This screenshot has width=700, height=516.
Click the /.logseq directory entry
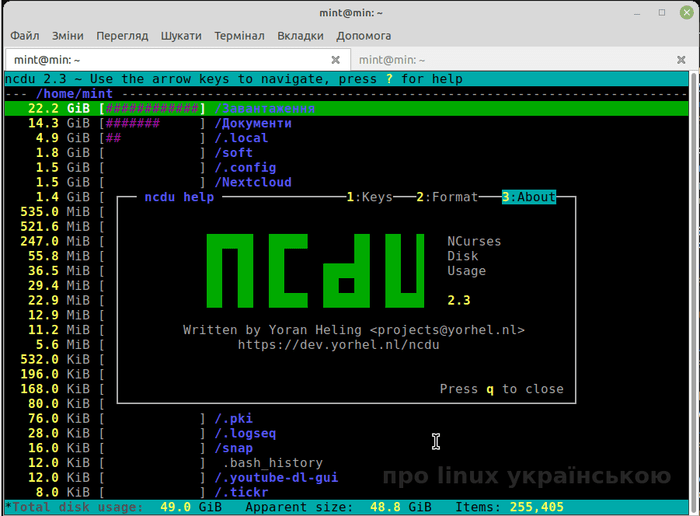(x=245, y=433)
